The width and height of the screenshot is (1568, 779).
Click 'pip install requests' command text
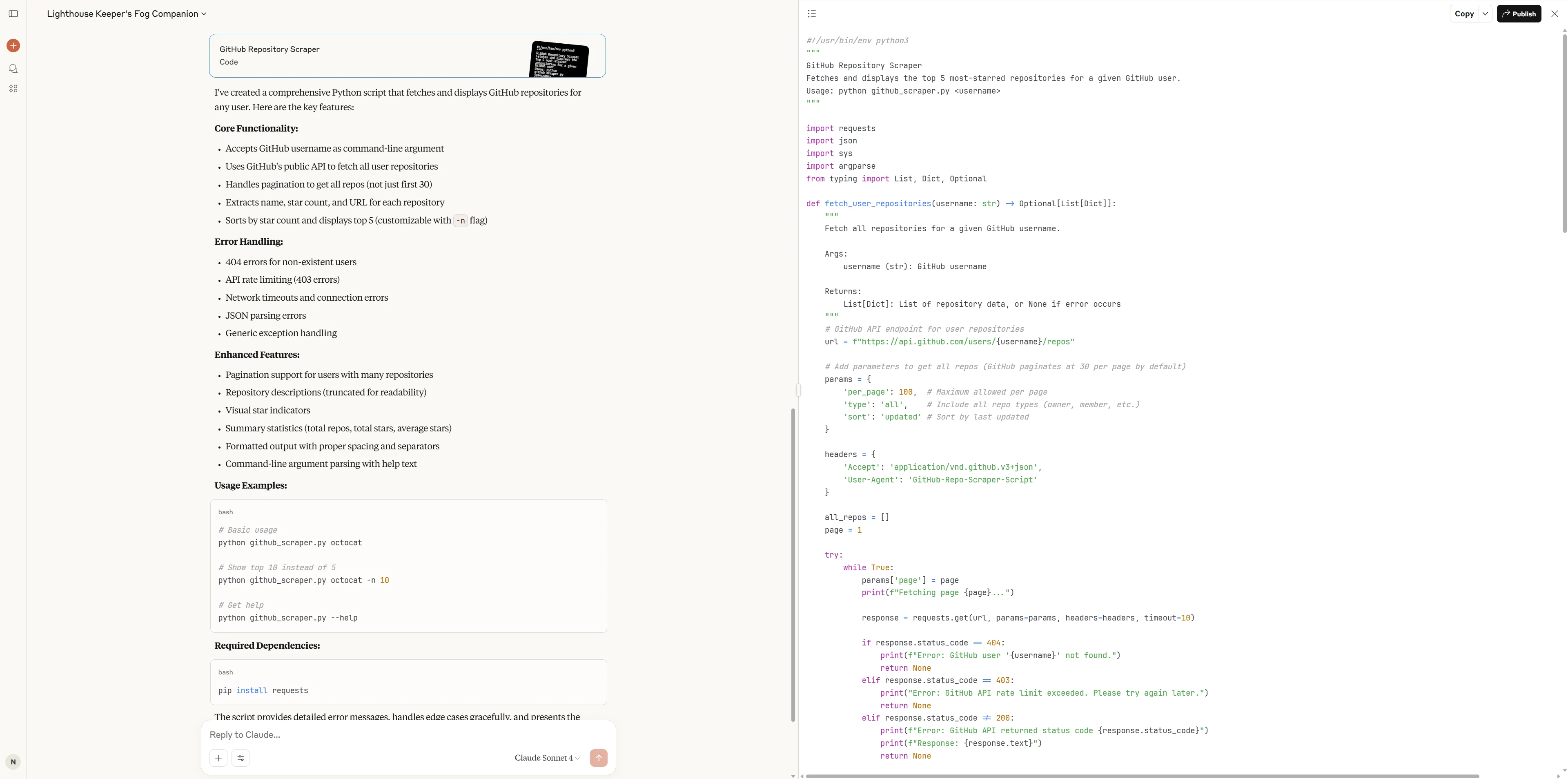pos(263,691)
